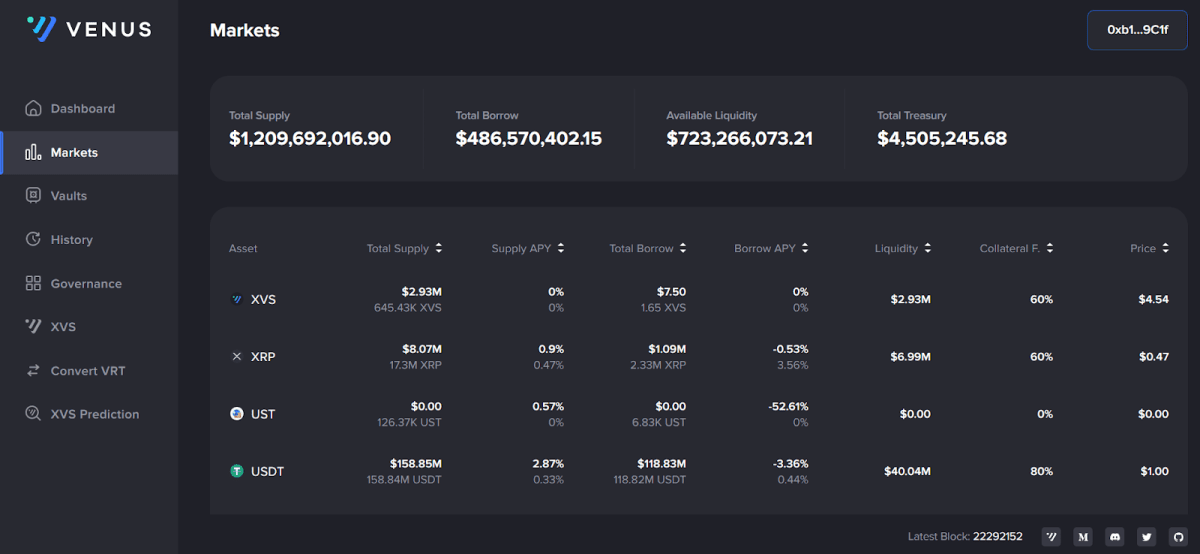This screenshot has width=1200, height=554.
Task: Click XVS price $4.54
Action: click(x=1153, y=299)
